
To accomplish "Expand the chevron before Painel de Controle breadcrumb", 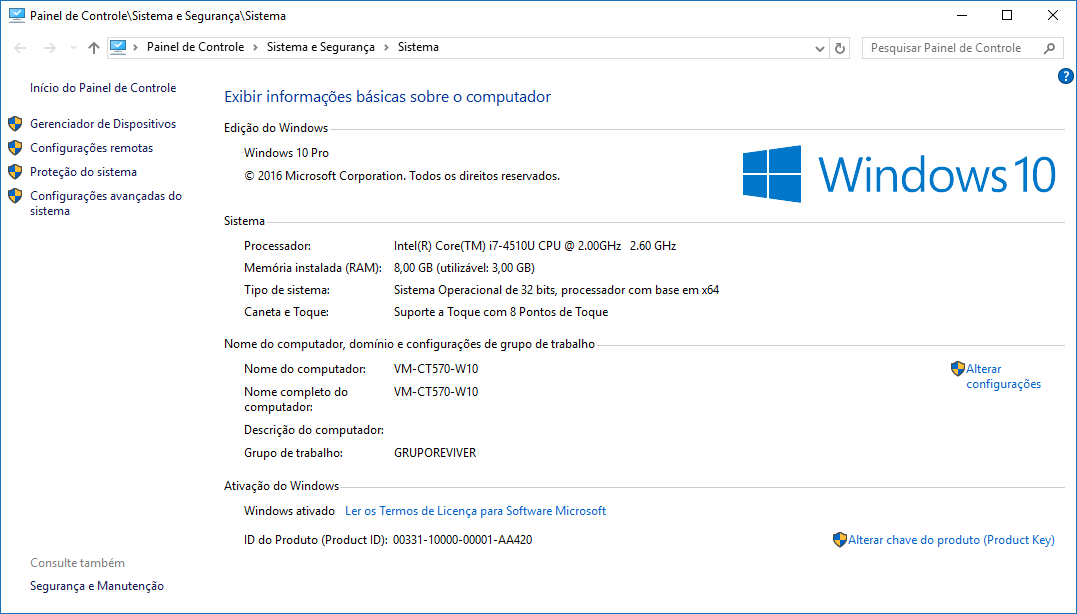I will tap(136, 47).
